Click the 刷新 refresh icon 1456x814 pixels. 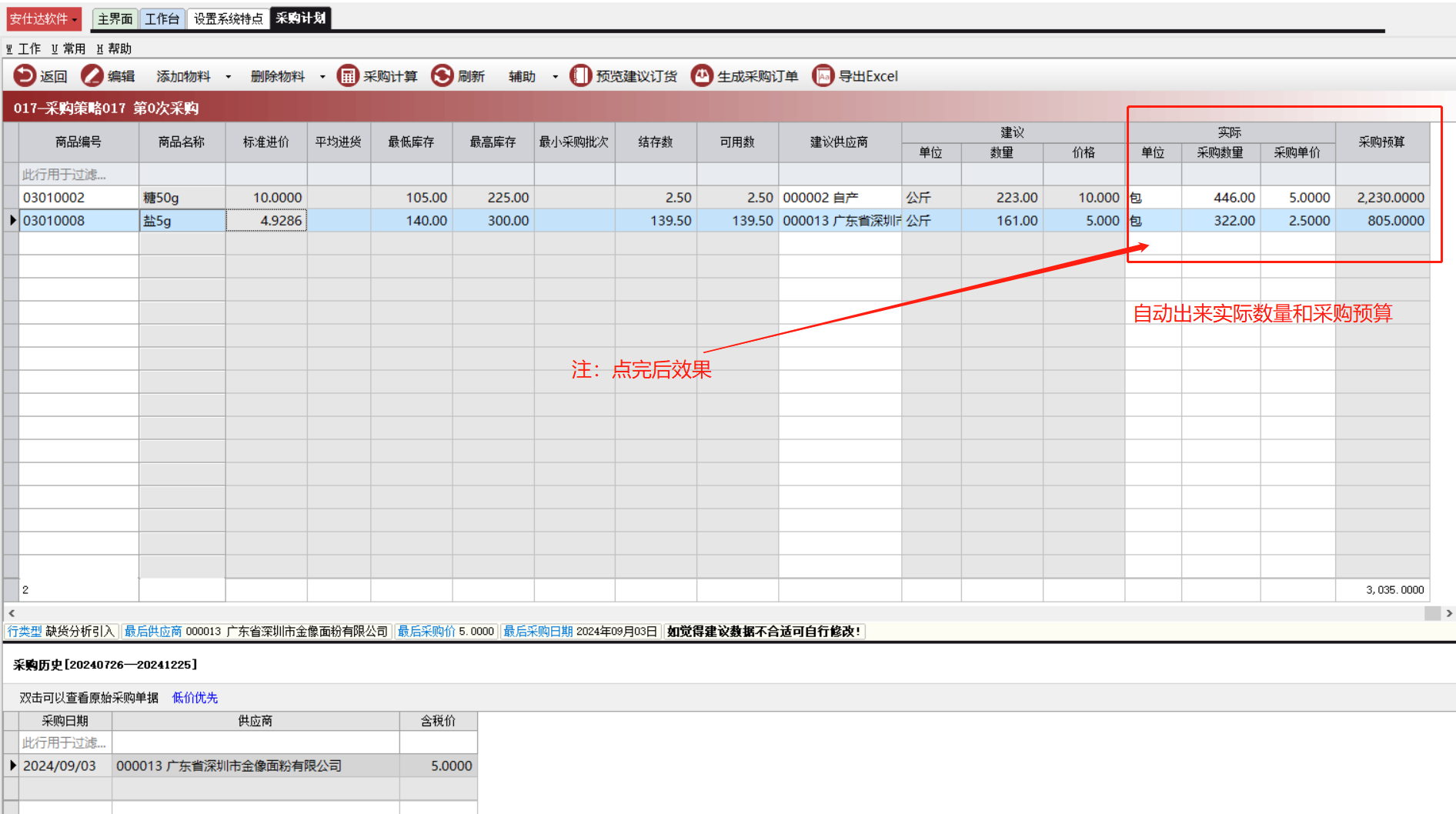coord(442,75)
